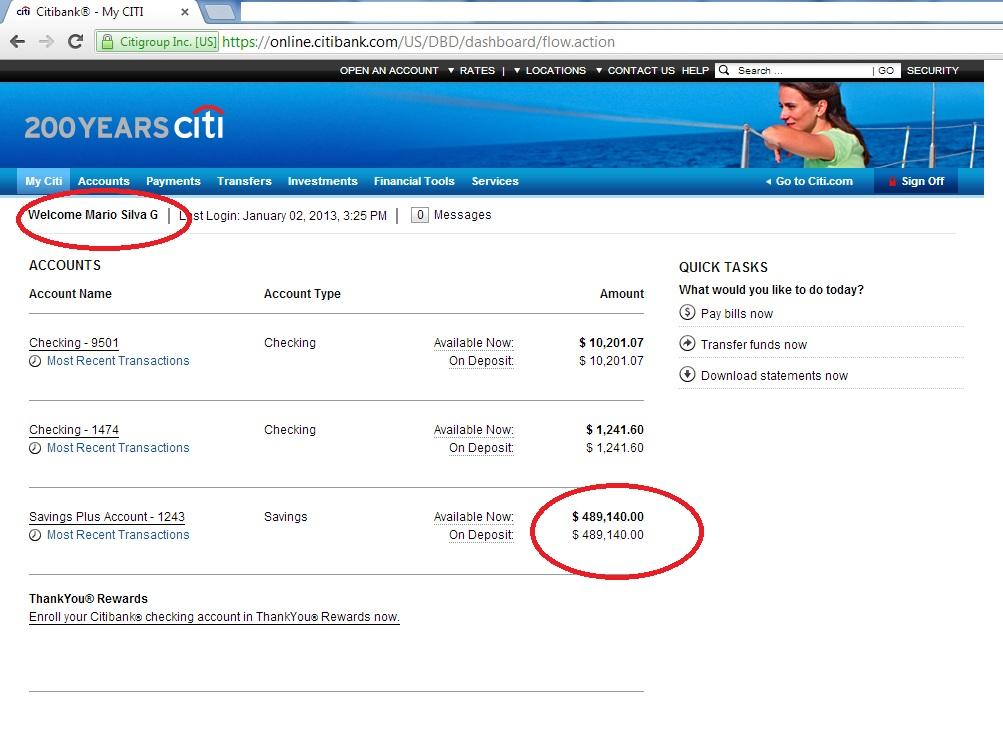Viewport: 1003px width, 756px height.
Task: Open the Financial Tools menu
Action: coord(414,181)
